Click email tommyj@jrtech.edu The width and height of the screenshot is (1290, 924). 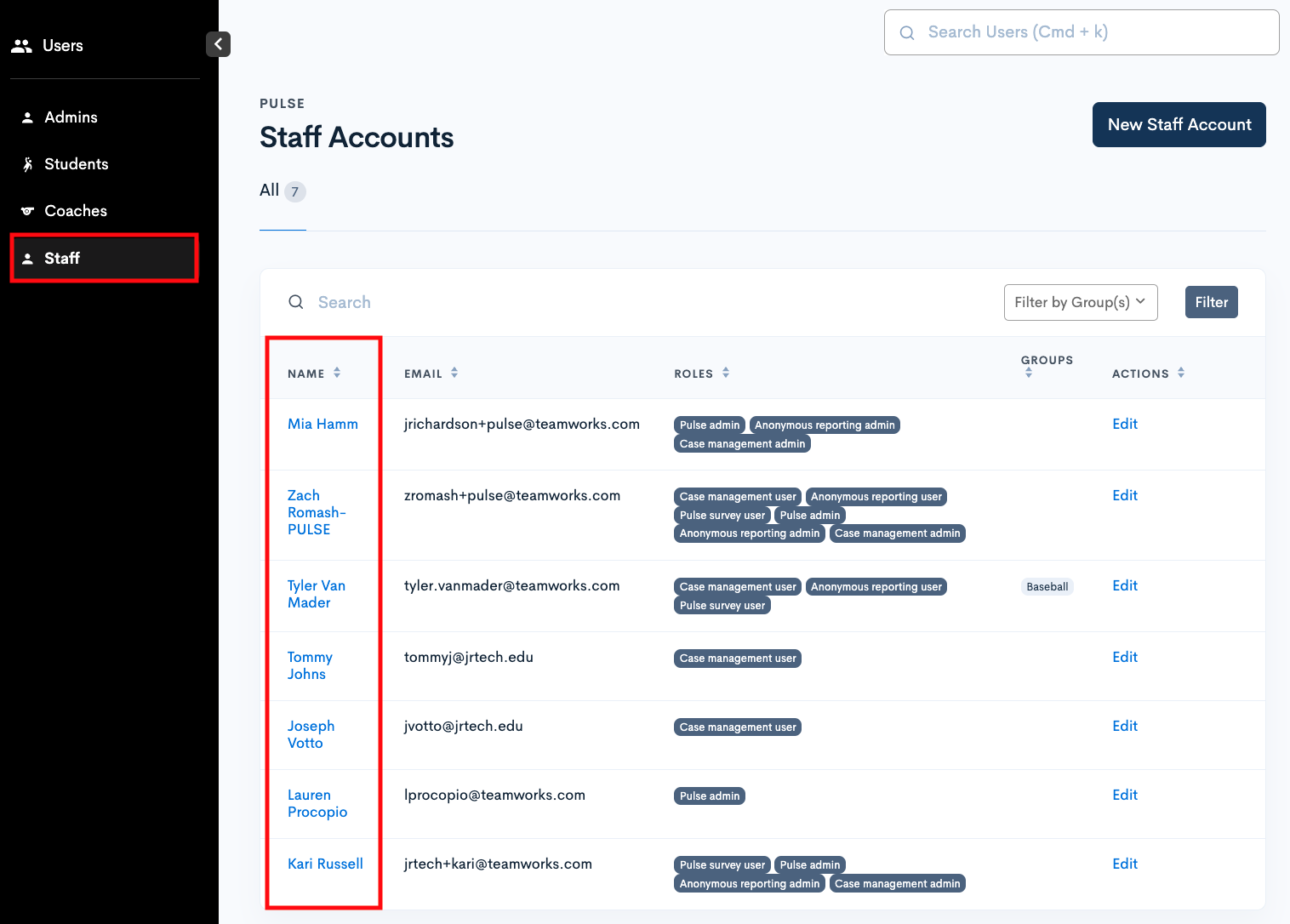coord(469,657)
